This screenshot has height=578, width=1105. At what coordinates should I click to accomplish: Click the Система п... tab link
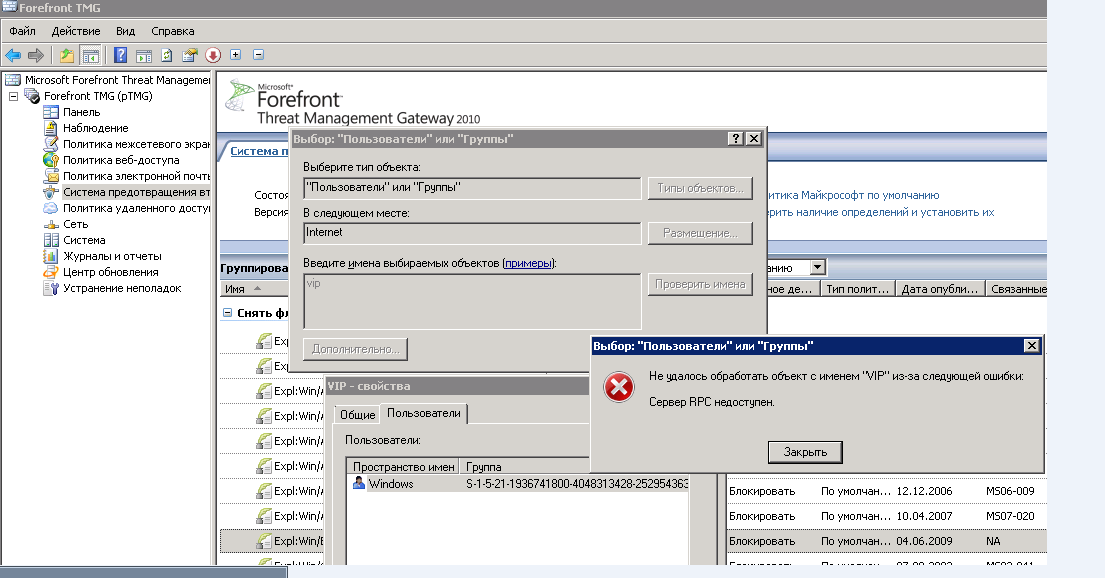pyautogui.click(x=259, y=151)
